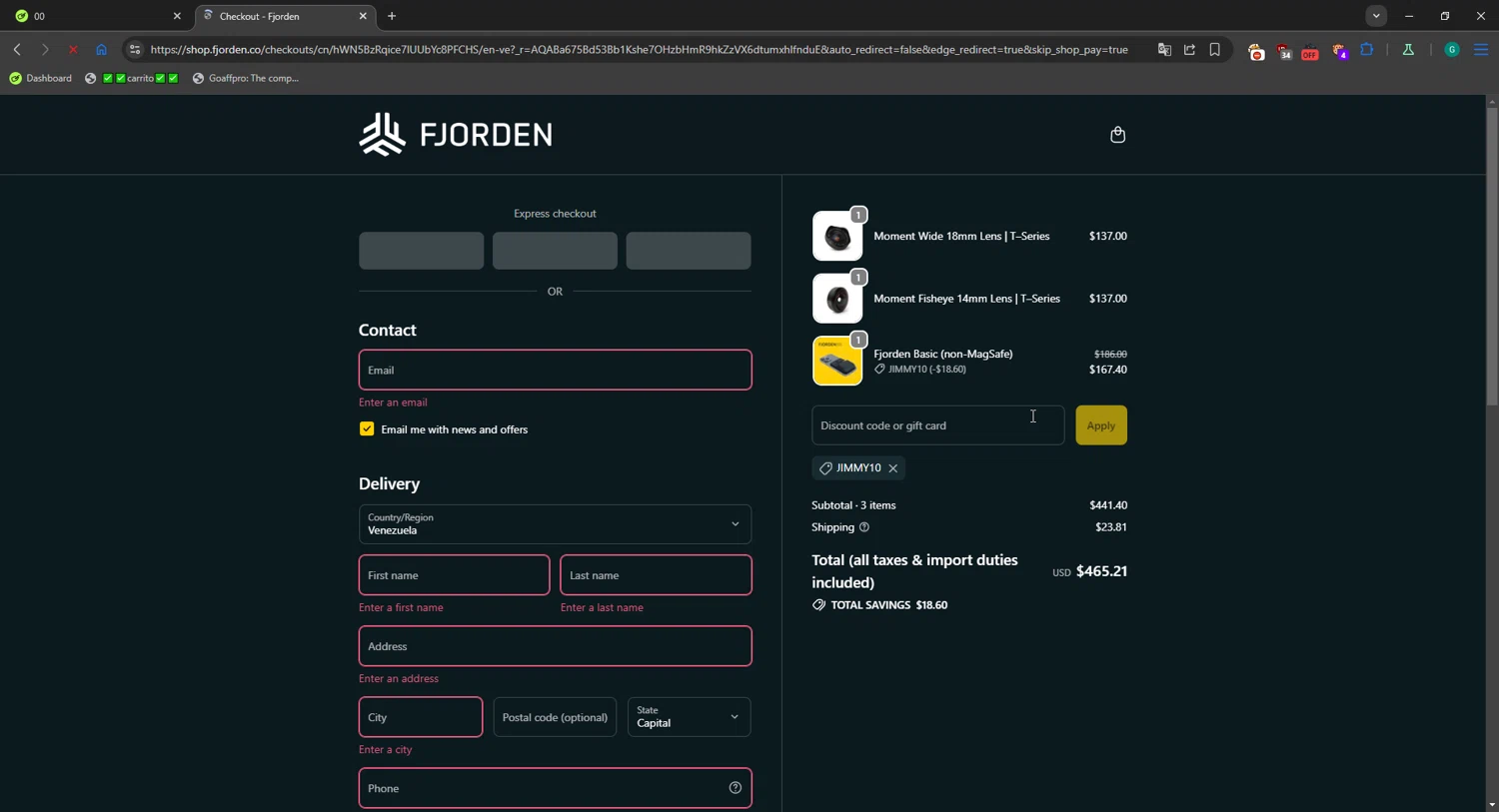Open the G profile avatar
The width and height of the screenshot is (1499, 812).
click(1452, 50)
